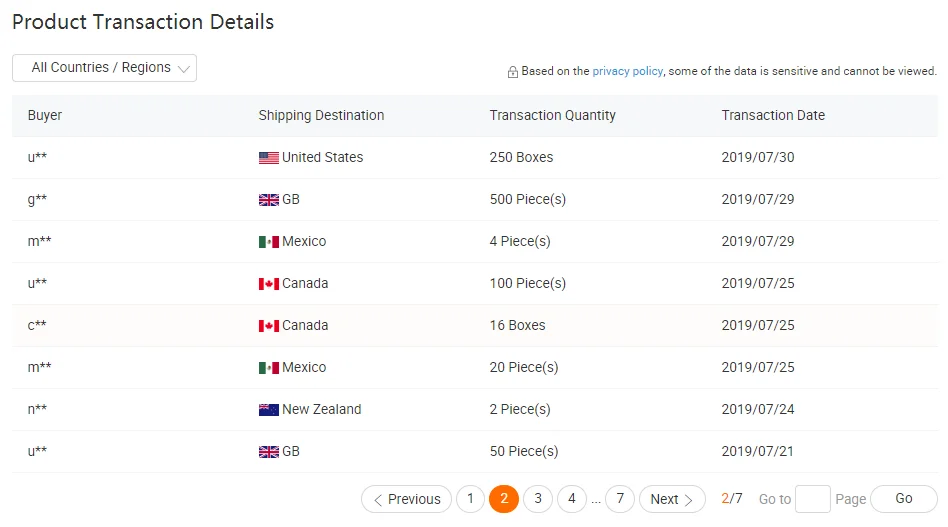Click the Previous page button
The height and width of the screenshot is (527, 948).
pyautogui.click(x=406, y=499)
